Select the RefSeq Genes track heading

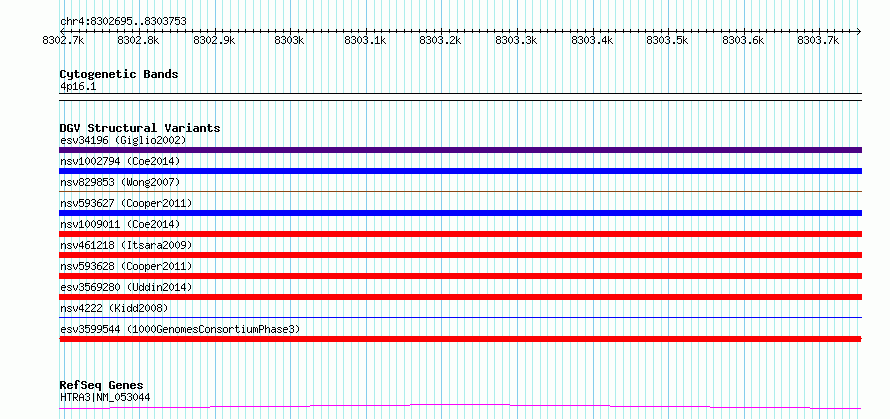(x=101, y=386)
